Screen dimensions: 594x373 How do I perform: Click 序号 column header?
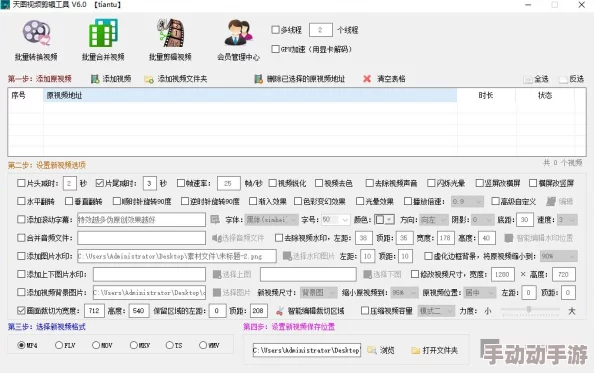(26, 95)
